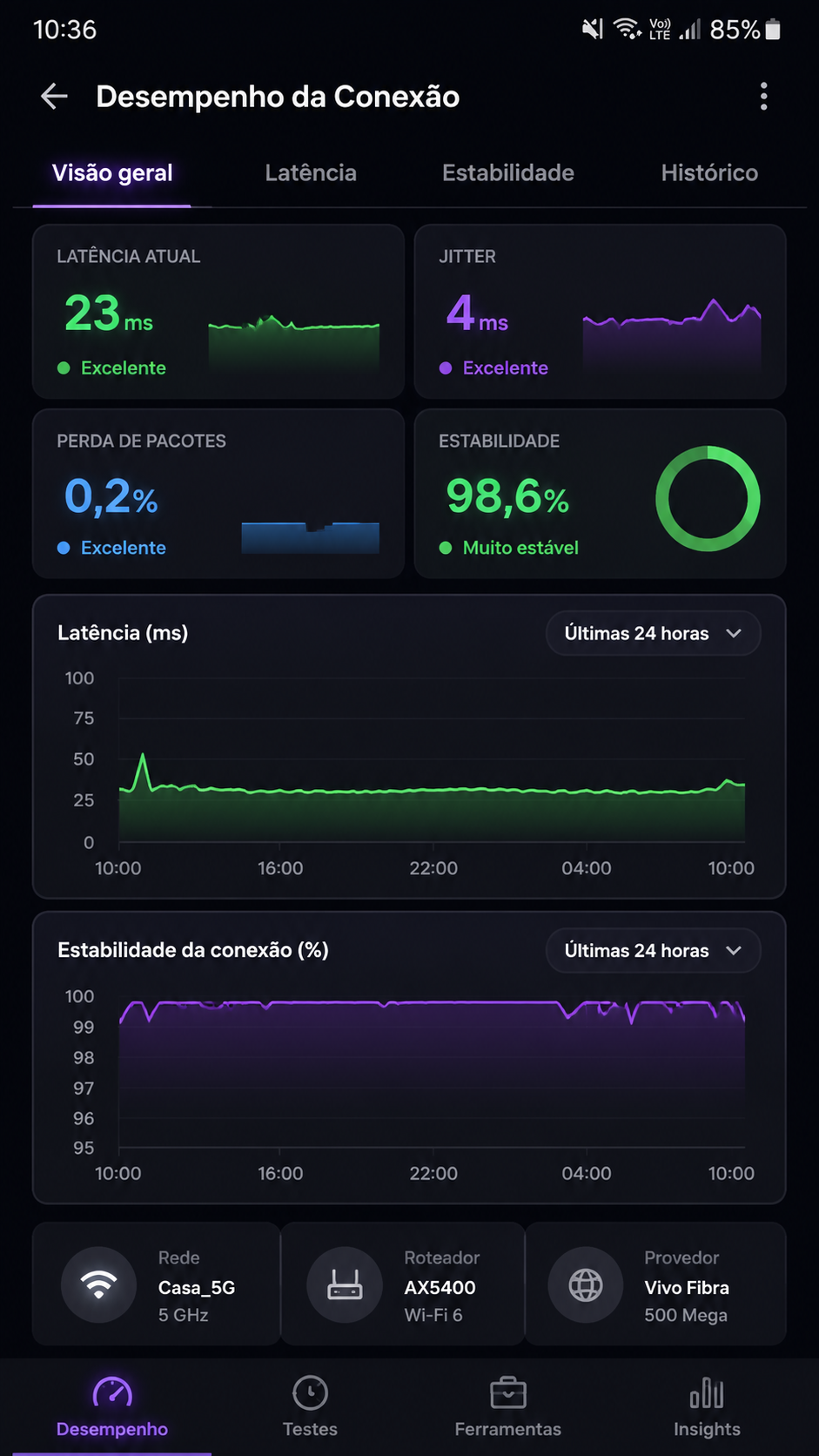Tap the 10:36 clock in status bar
Screen dimensions: 819x1456
[64, 30]
